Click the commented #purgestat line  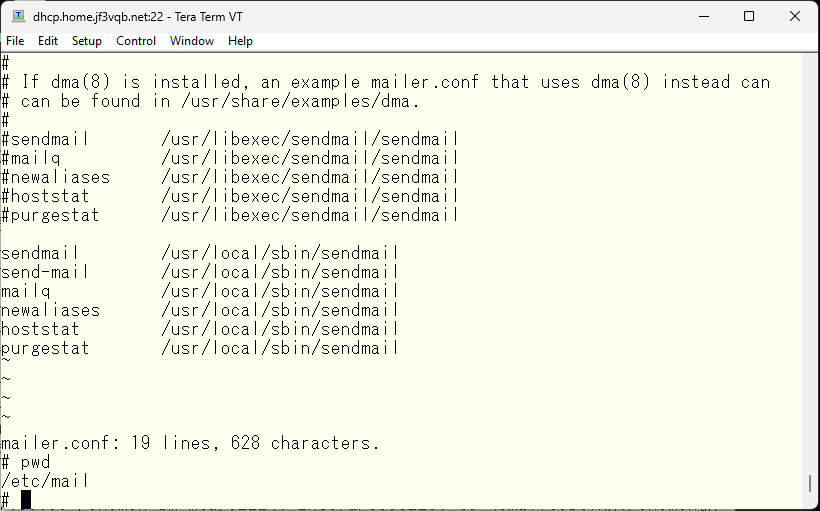click(x=230, y=215)
